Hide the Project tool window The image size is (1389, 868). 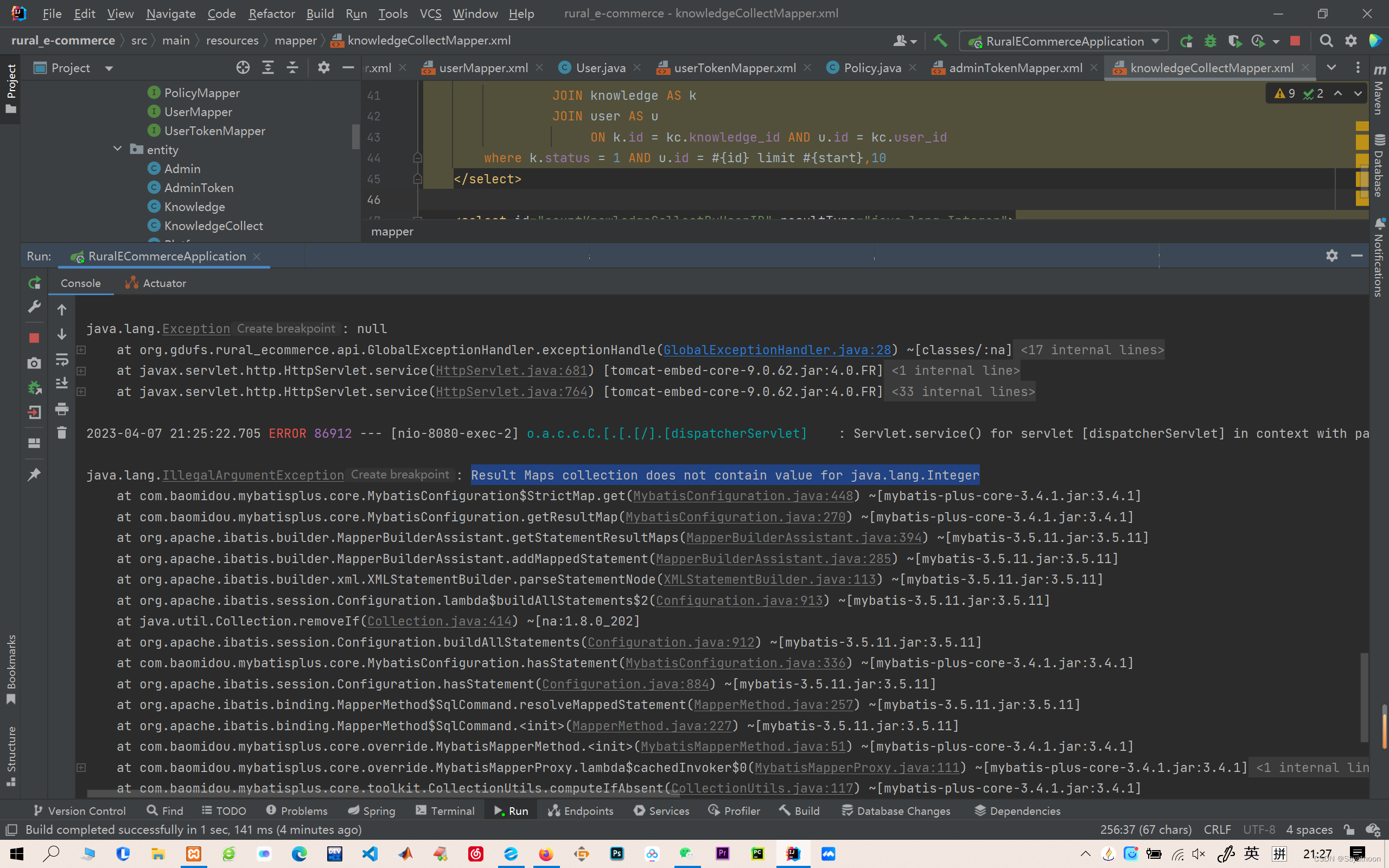348,68
